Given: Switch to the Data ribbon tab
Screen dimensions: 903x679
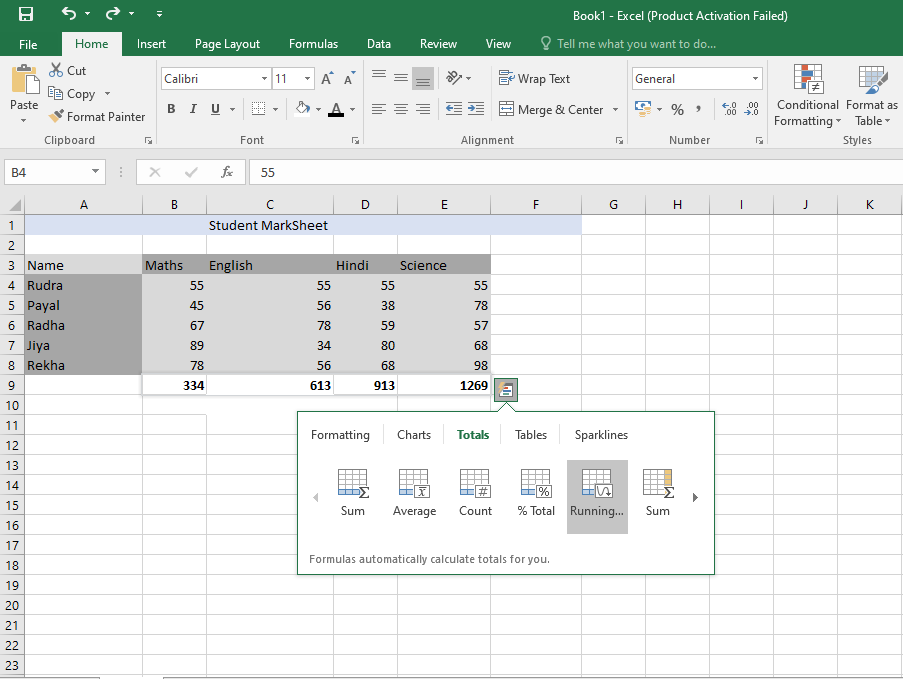Looking at the screenshot, I should (x=378, y=44).
